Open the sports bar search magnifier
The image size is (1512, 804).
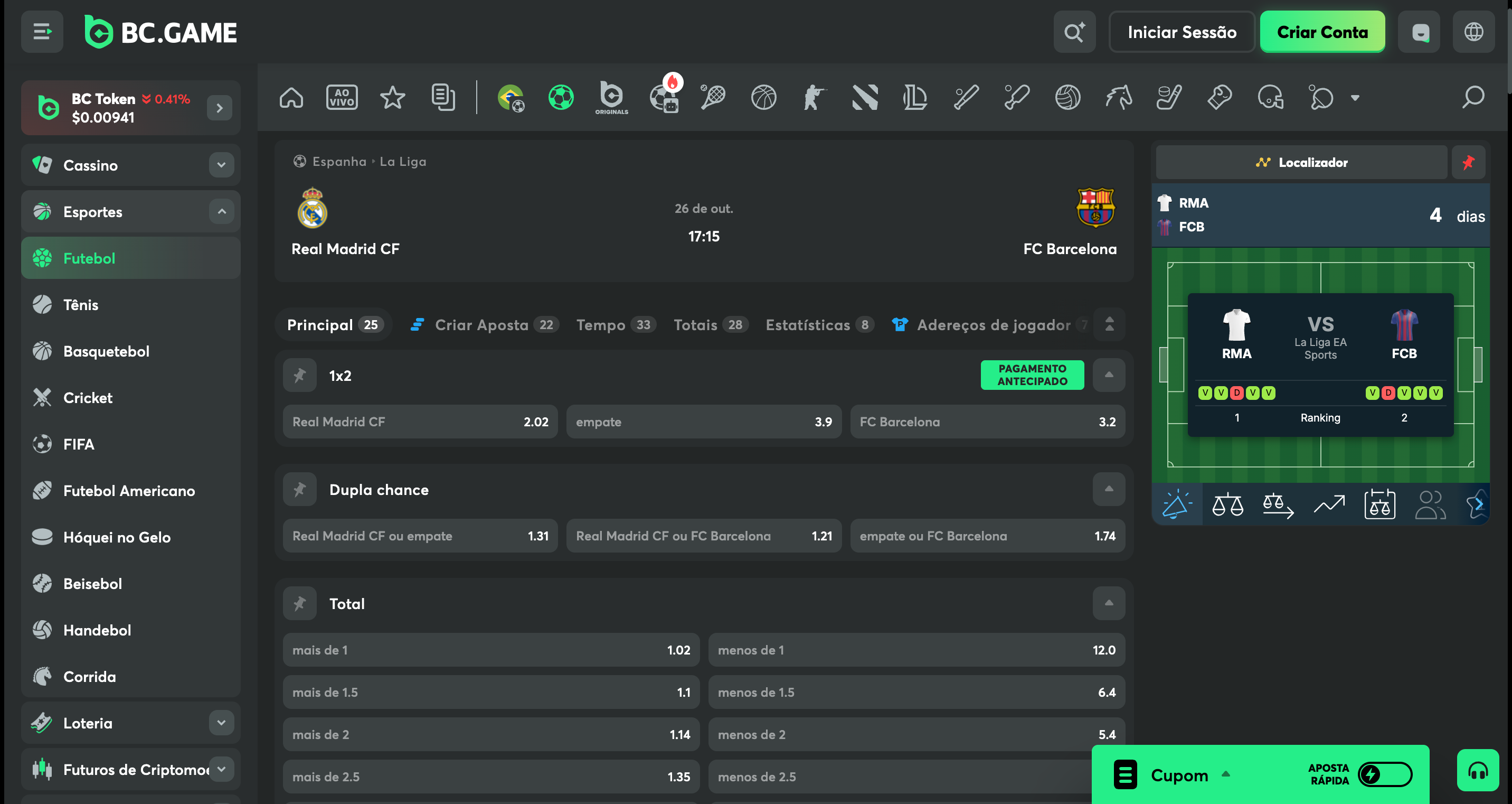click(x=1473, y=98)
